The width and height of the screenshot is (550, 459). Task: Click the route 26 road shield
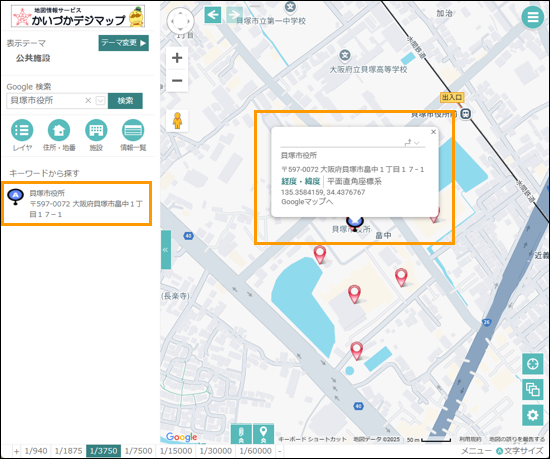(x=486, y=322)
